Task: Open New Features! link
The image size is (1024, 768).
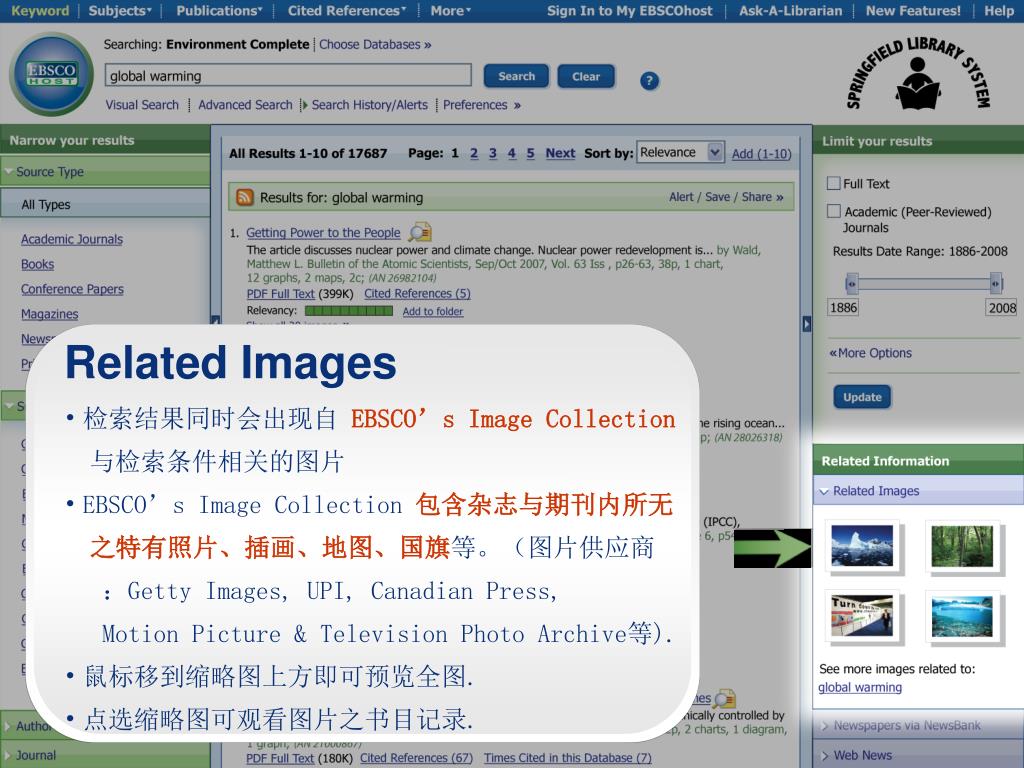Action: click(913, 10)
